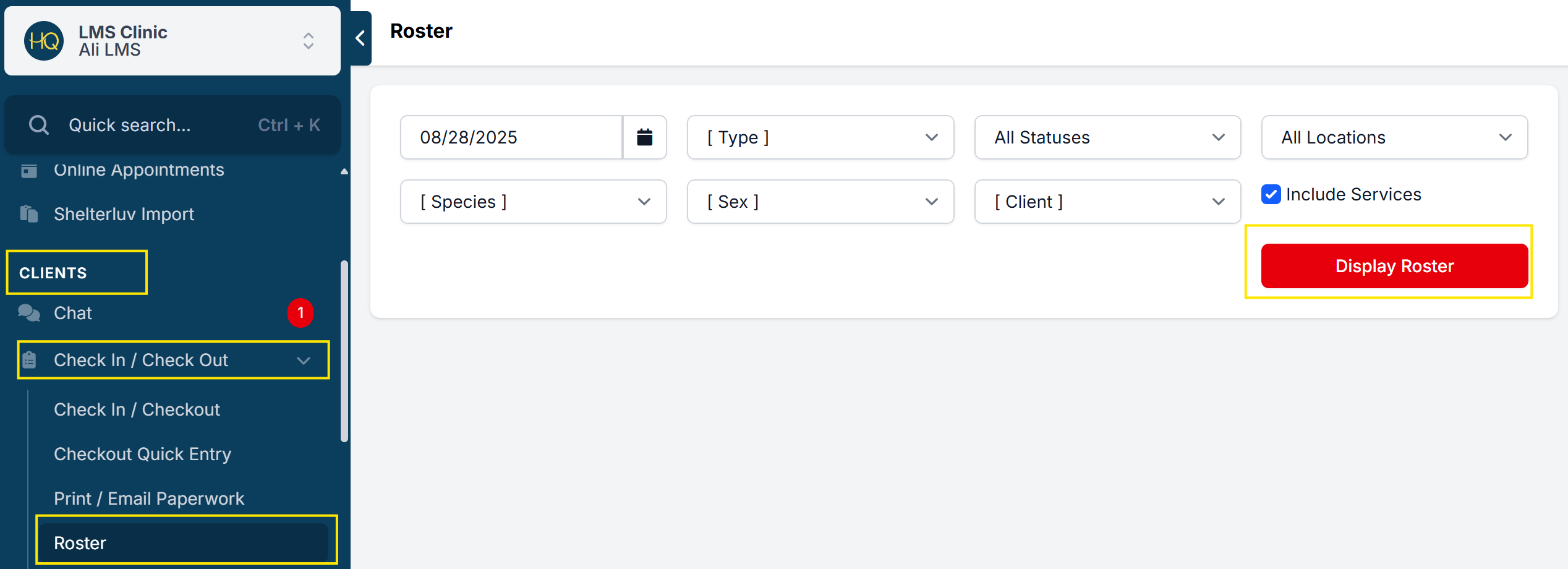This screenshot has width=1568, height=569.
Task: Open the LMS Clinic account switcher
Action: (308, 41)
